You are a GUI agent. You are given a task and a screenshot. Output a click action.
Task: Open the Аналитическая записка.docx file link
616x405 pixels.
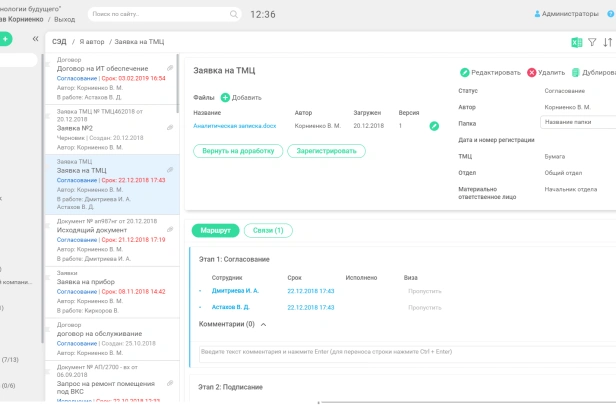pos(234,126)
